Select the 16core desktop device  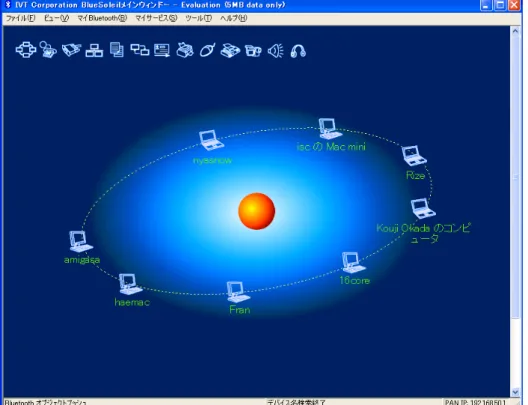pos(353,262)
